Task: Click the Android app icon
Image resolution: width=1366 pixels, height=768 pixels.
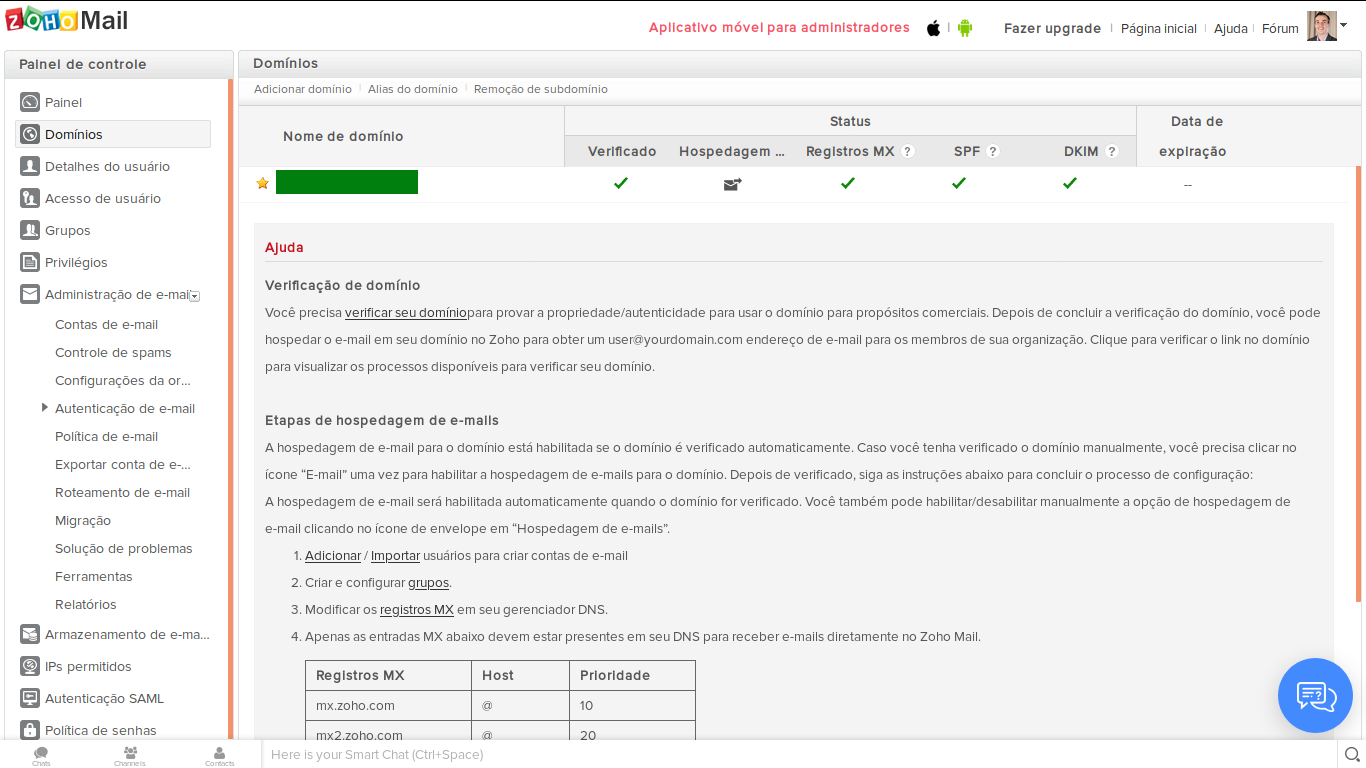Action: pos(965,28)
